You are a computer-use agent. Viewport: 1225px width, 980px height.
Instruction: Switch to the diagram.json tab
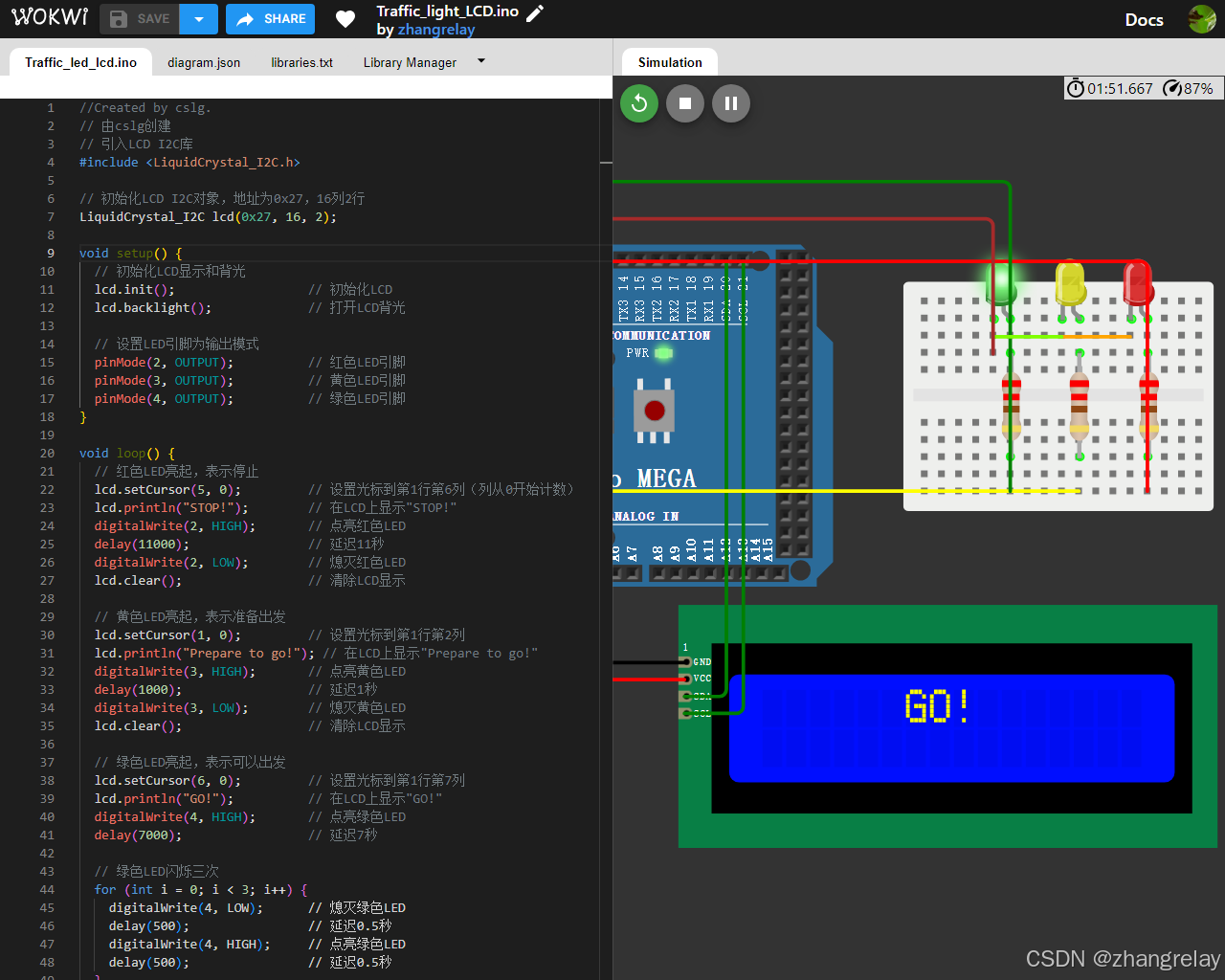click(203, 61)
